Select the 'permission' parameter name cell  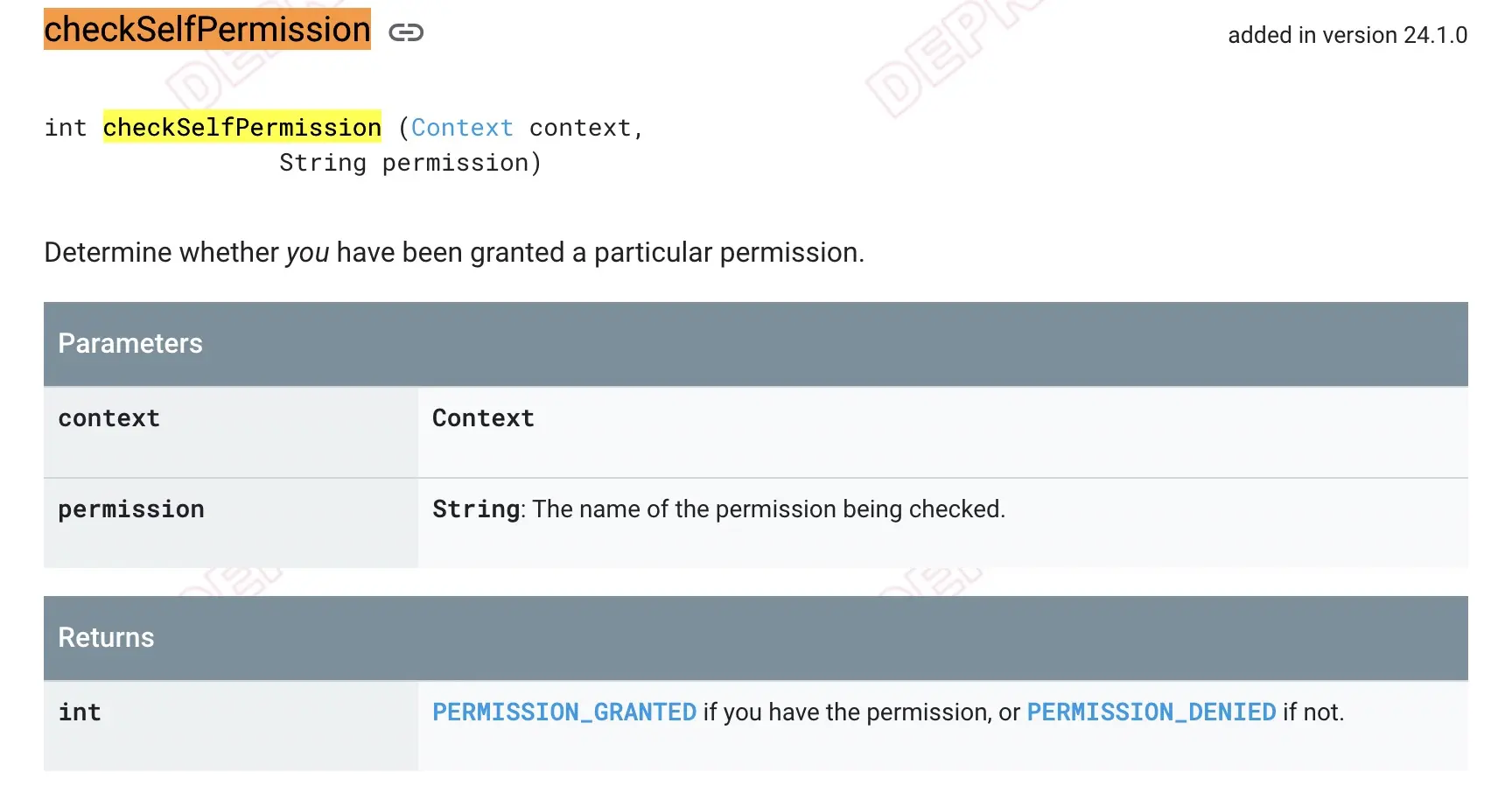(131, 509)
